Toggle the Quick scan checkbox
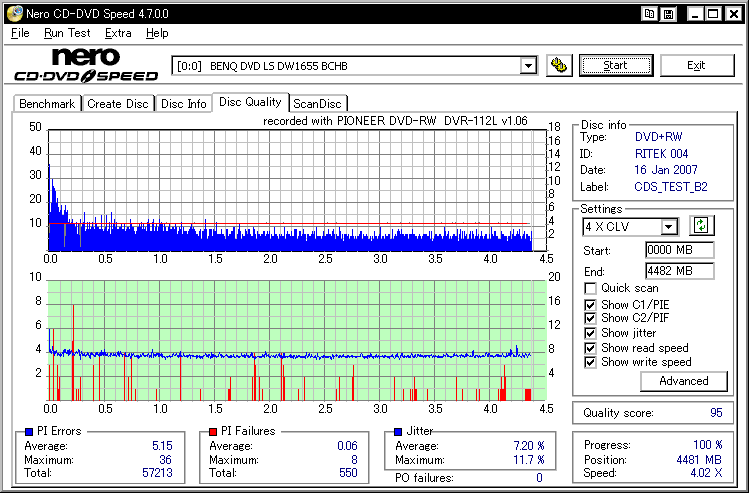This screenshot has height=493, width=749. pos(590,289)
